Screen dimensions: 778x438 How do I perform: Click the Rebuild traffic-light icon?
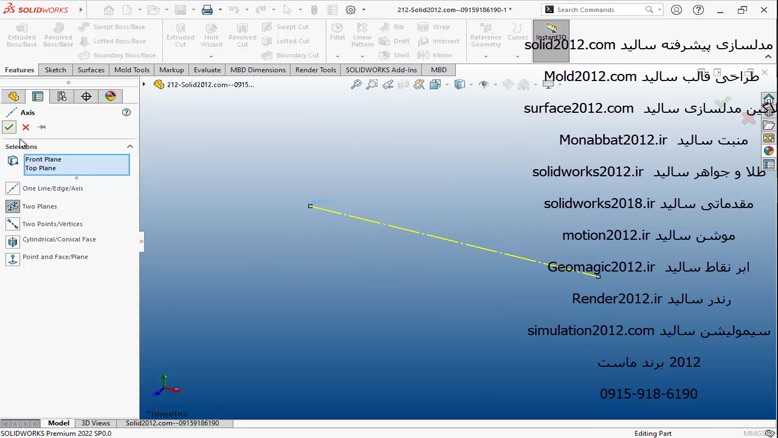(x=314, y=9)
